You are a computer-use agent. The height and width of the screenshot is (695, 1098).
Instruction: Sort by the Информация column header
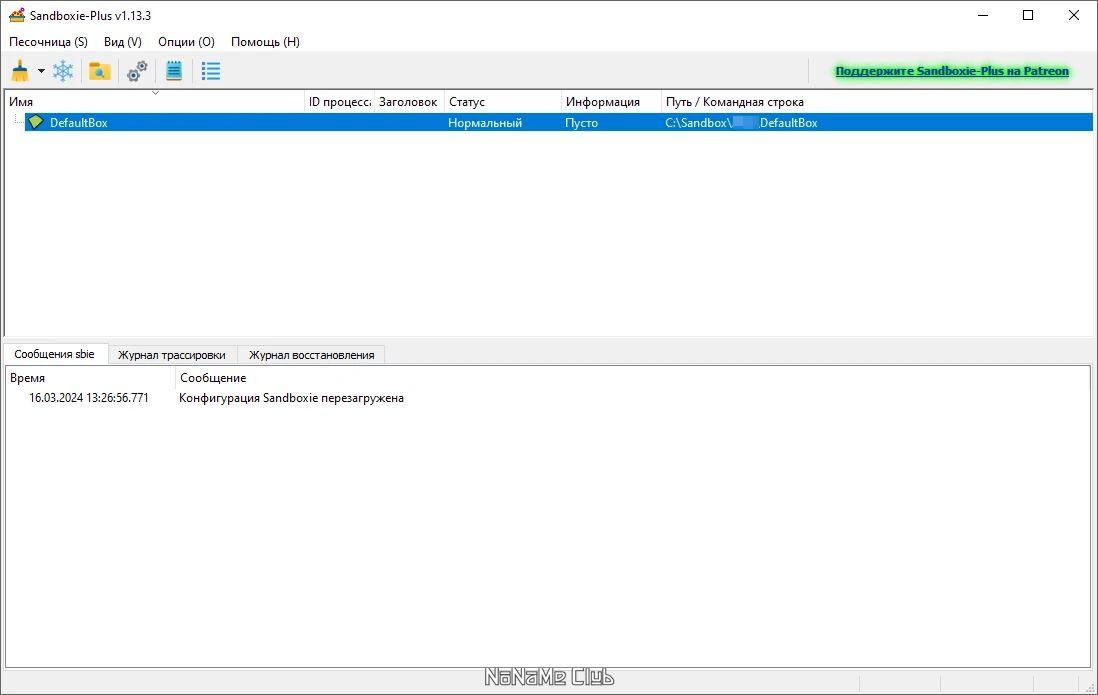pos(611,102)
